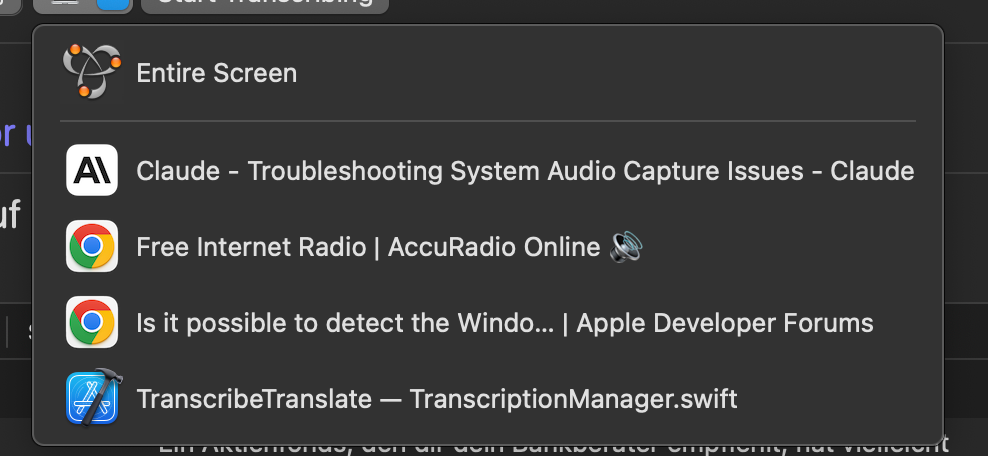The width and height of the screenshot is (988, 456).
Task: Toggle the blue source picker popup button
Action: [113, 4]
